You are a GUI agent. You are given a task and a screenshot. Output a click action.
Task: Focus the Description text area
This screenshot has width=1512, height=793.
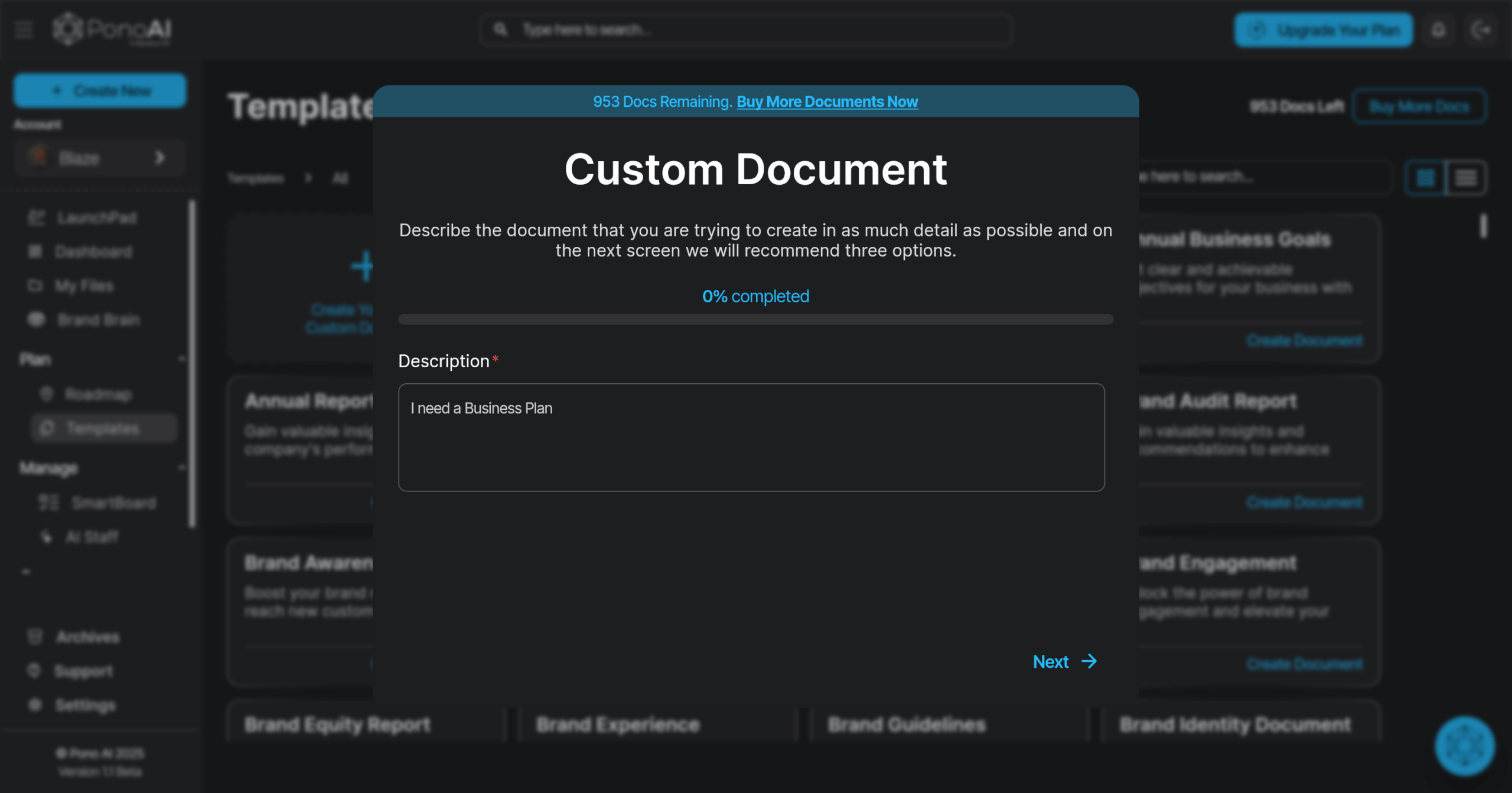(x=751, y=438)
